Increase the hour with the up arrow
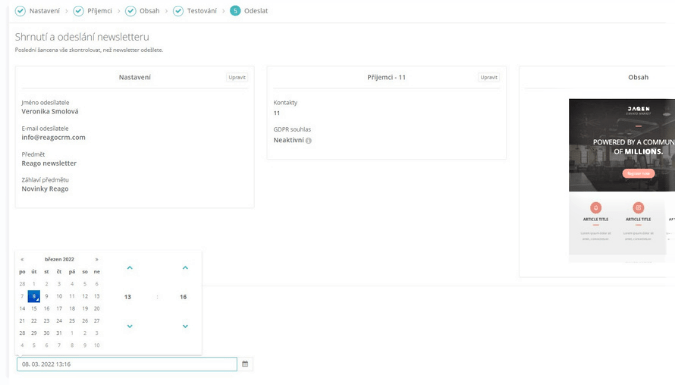 [130, 268]
